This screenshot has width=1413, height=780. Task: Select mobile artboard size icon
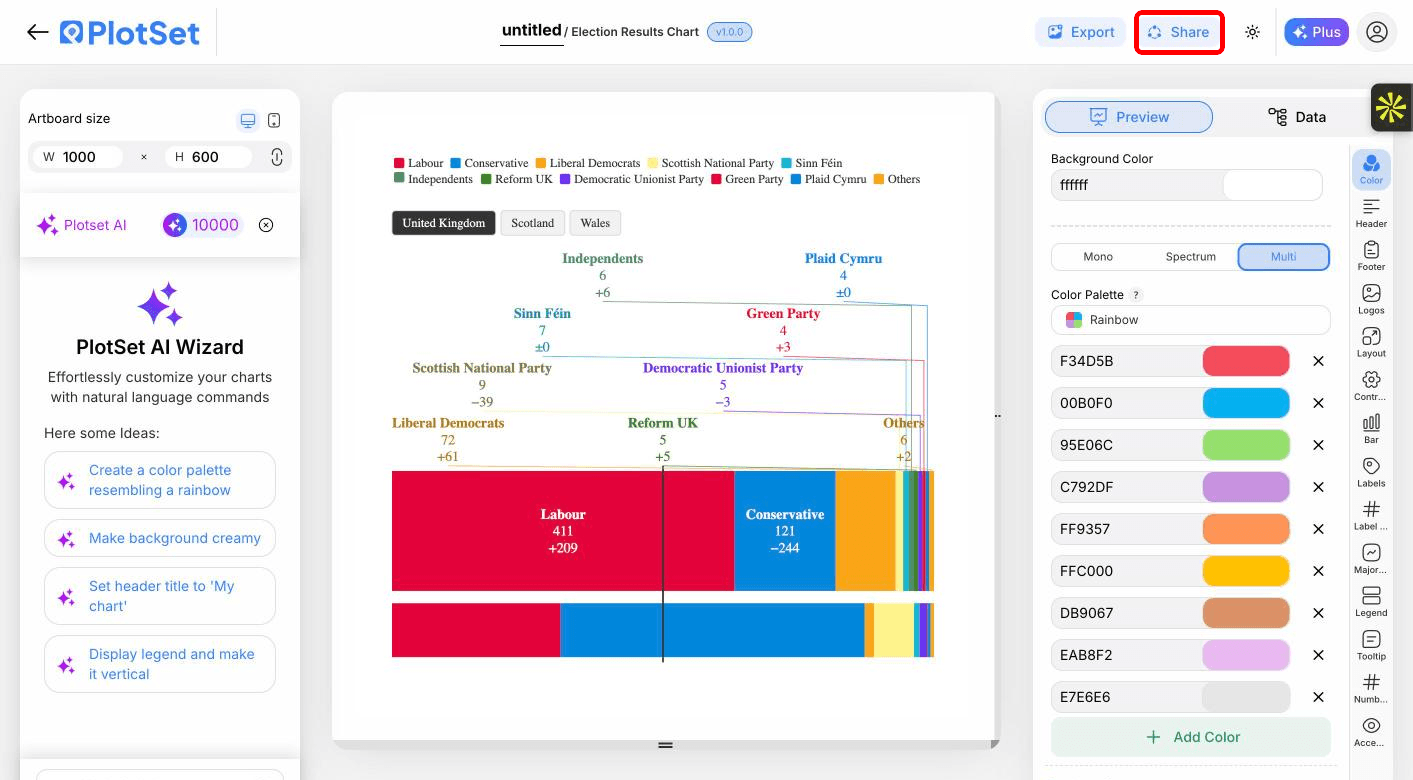point(274,120)
